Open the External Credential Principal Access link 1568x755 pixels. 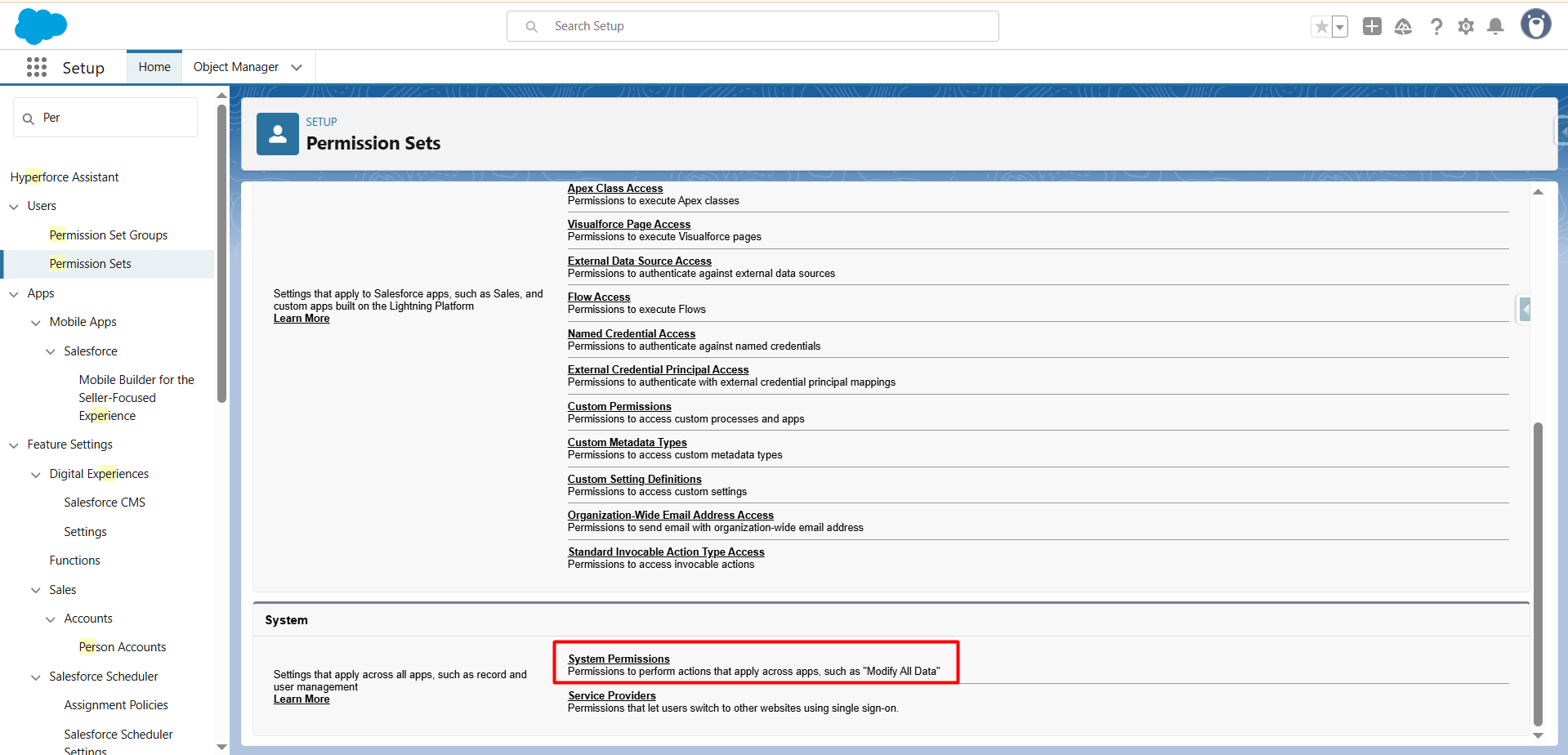pos(659,370)
